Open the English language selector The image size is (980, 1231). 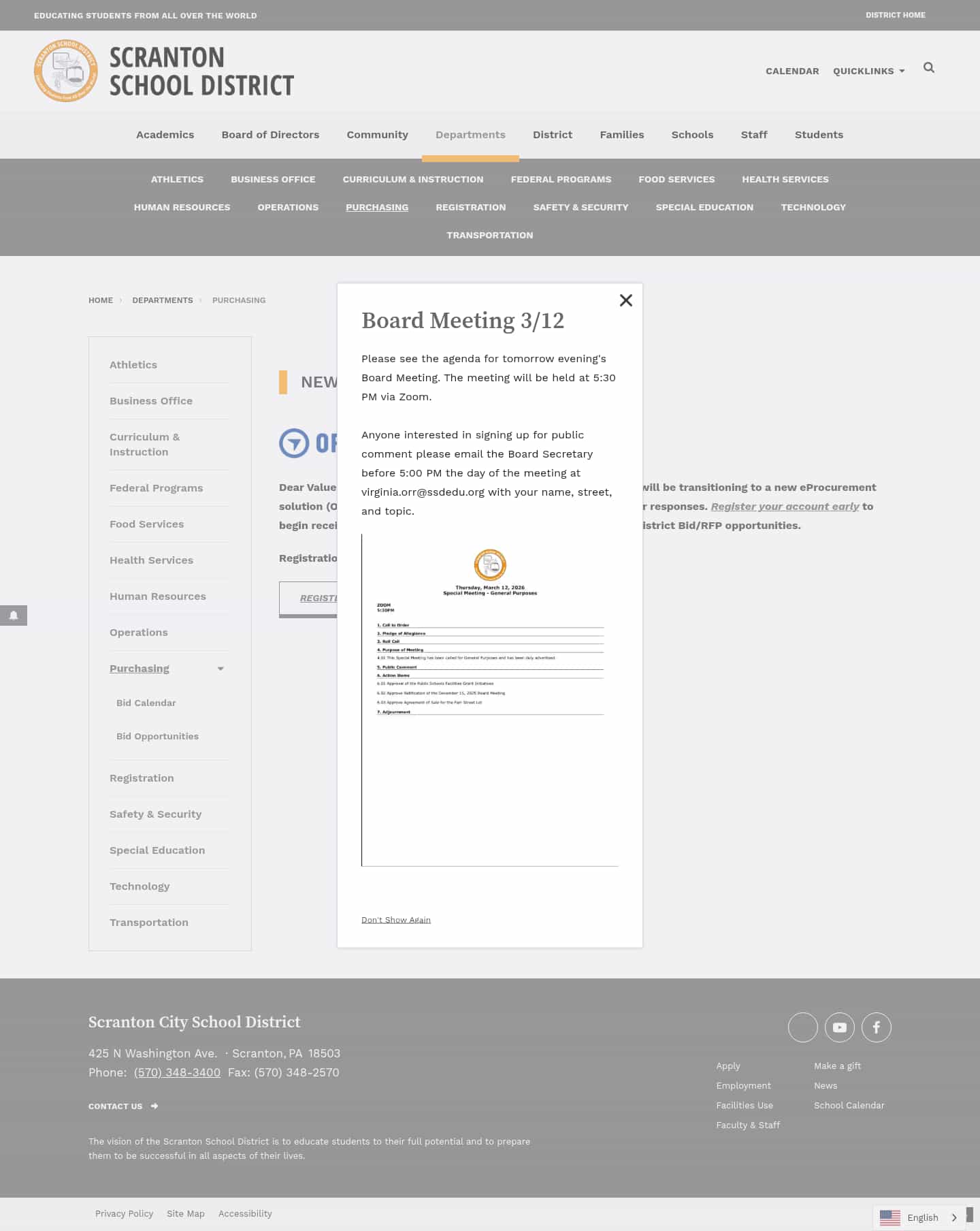pyautogui.click(x=919, y=1217)
